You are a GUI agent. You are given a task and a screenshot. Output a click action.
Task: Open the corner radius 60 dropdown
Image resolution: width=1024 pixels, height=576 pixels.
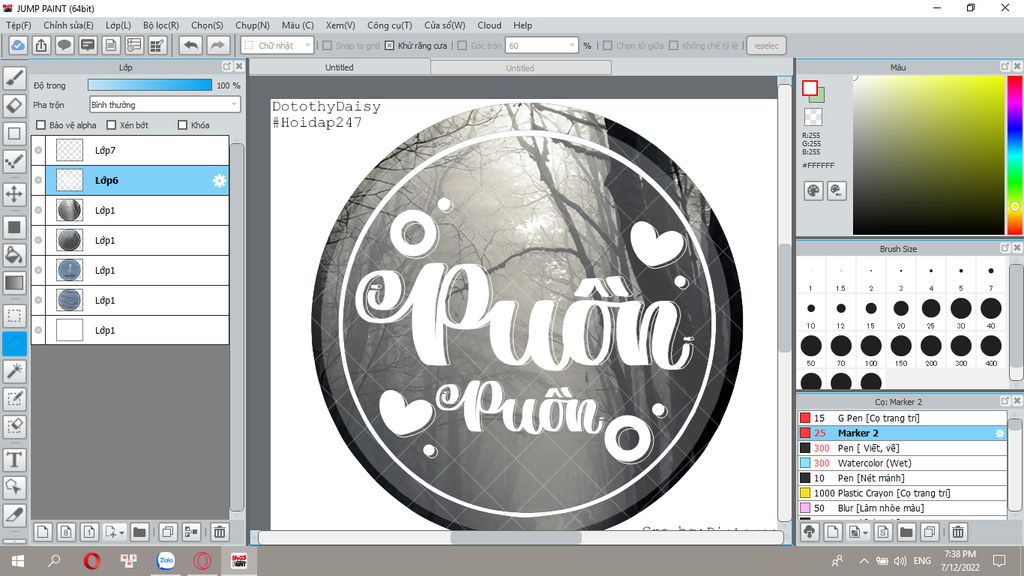542,46
